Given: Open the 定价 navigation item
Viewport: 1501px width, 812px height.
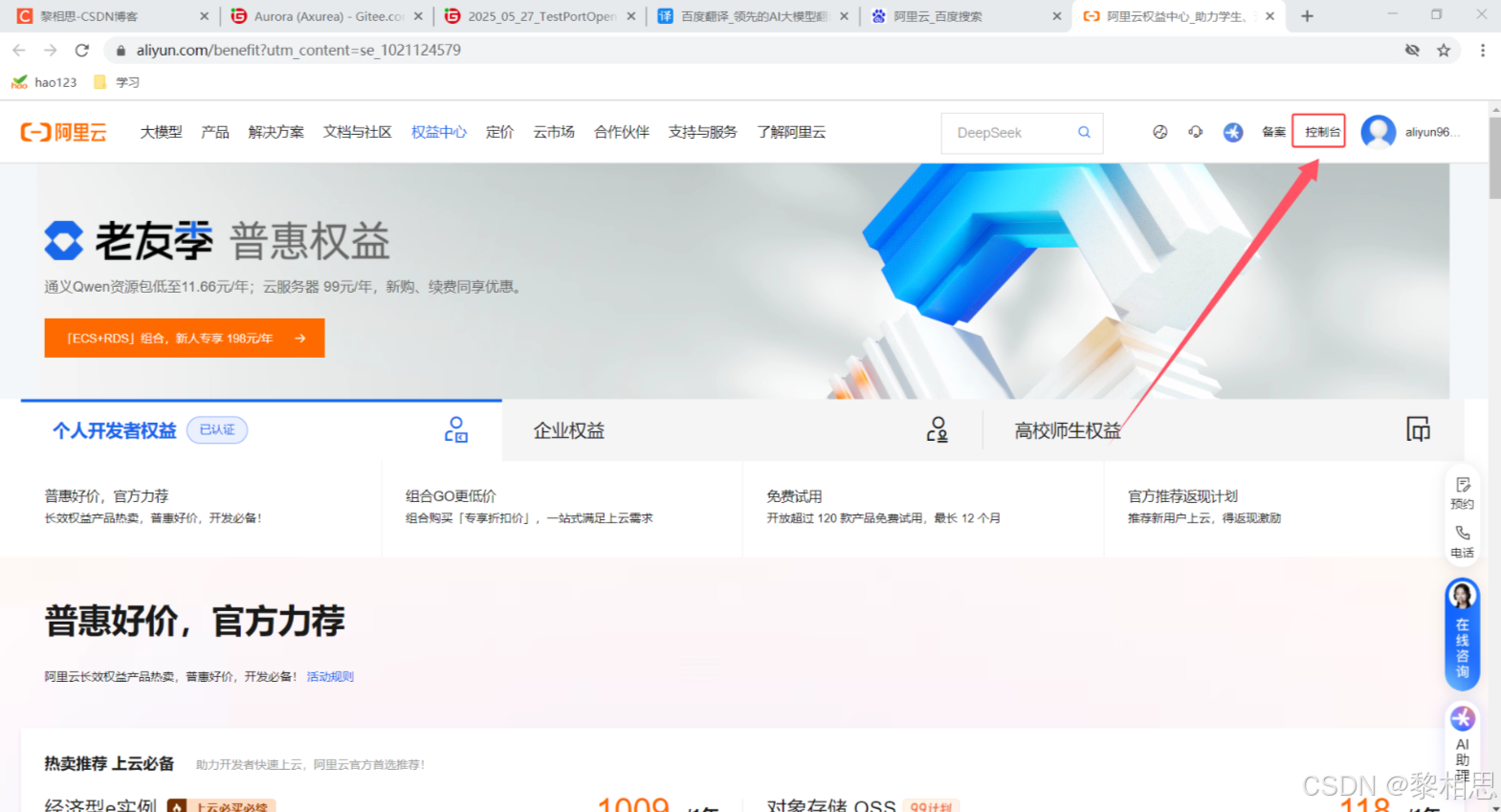Looking at the screenshot, I should pos(499,132).
